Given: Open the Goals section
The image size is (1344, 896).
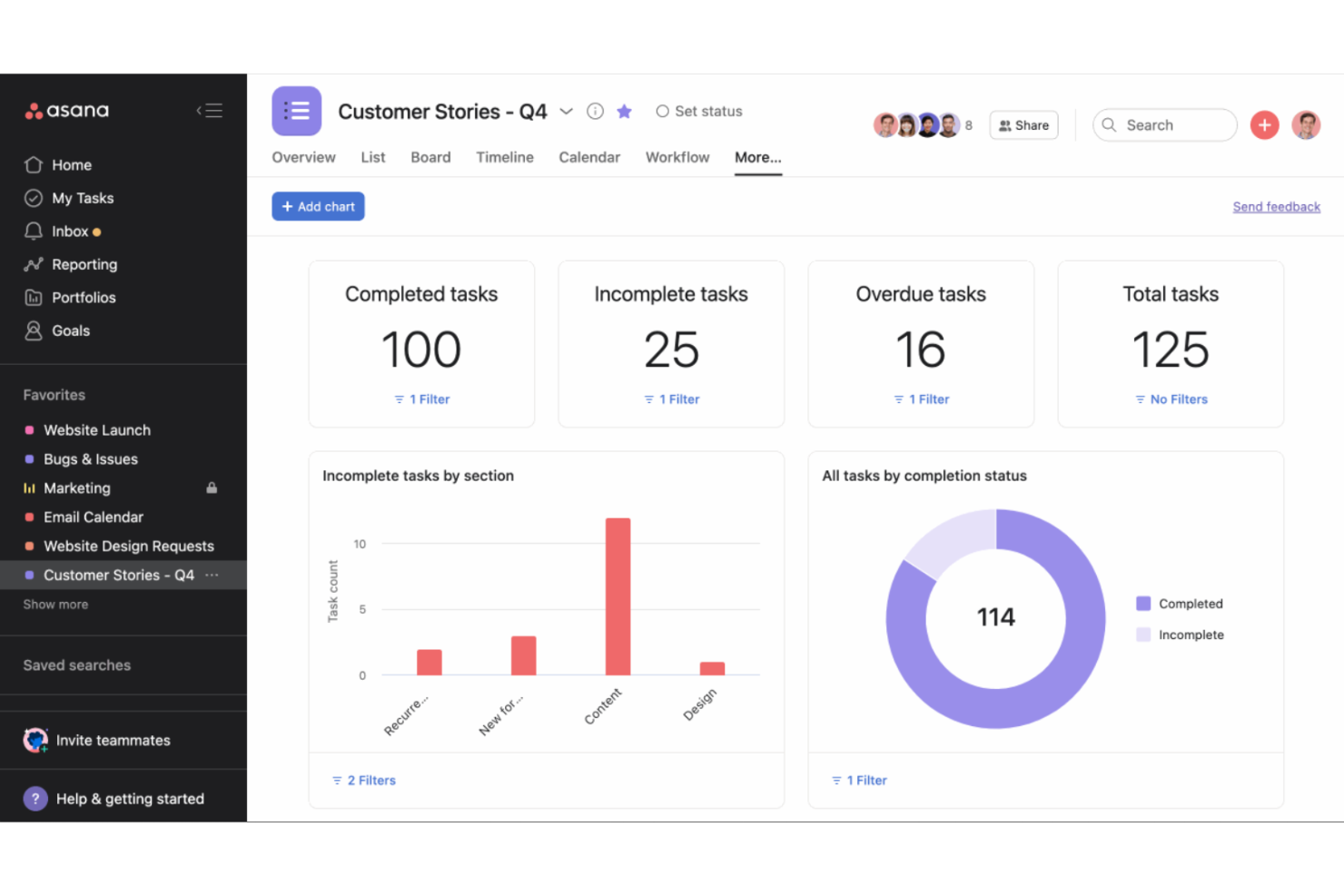Looking at the screenshot, I should click(71, 330).
